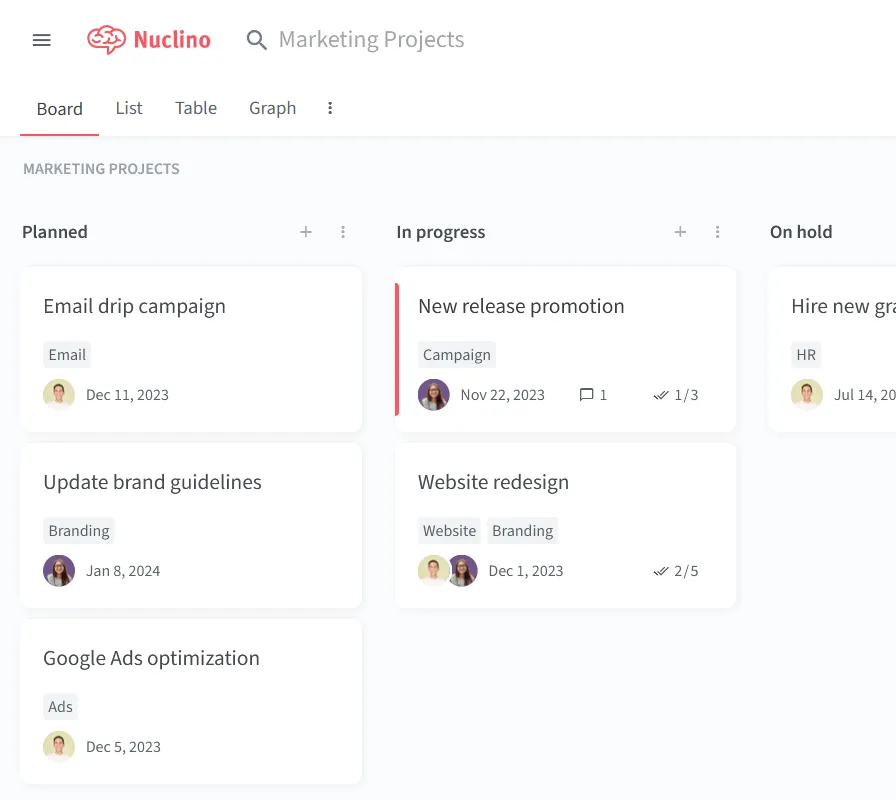Switch to the Graph view tab
This screenshot has height=800, width=896.
(x=273, y=109)
